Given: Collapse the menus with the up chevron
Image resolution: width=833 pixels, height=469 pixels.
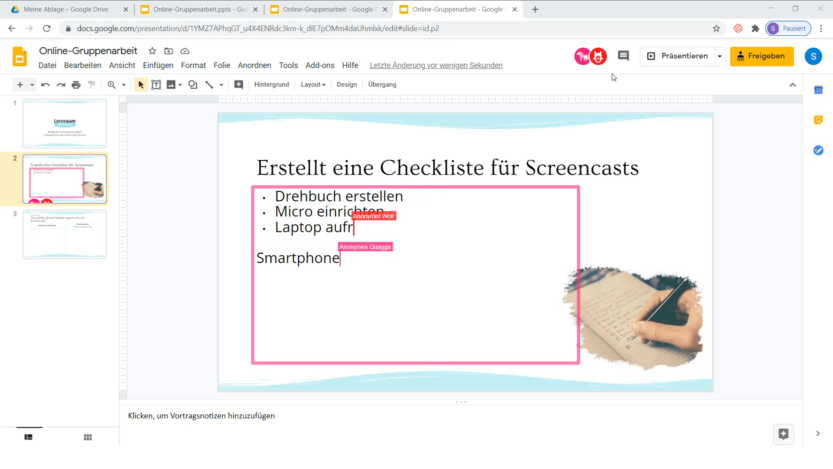Looking at the screenshot, I should pyautogui.click(x=793, y=84).
